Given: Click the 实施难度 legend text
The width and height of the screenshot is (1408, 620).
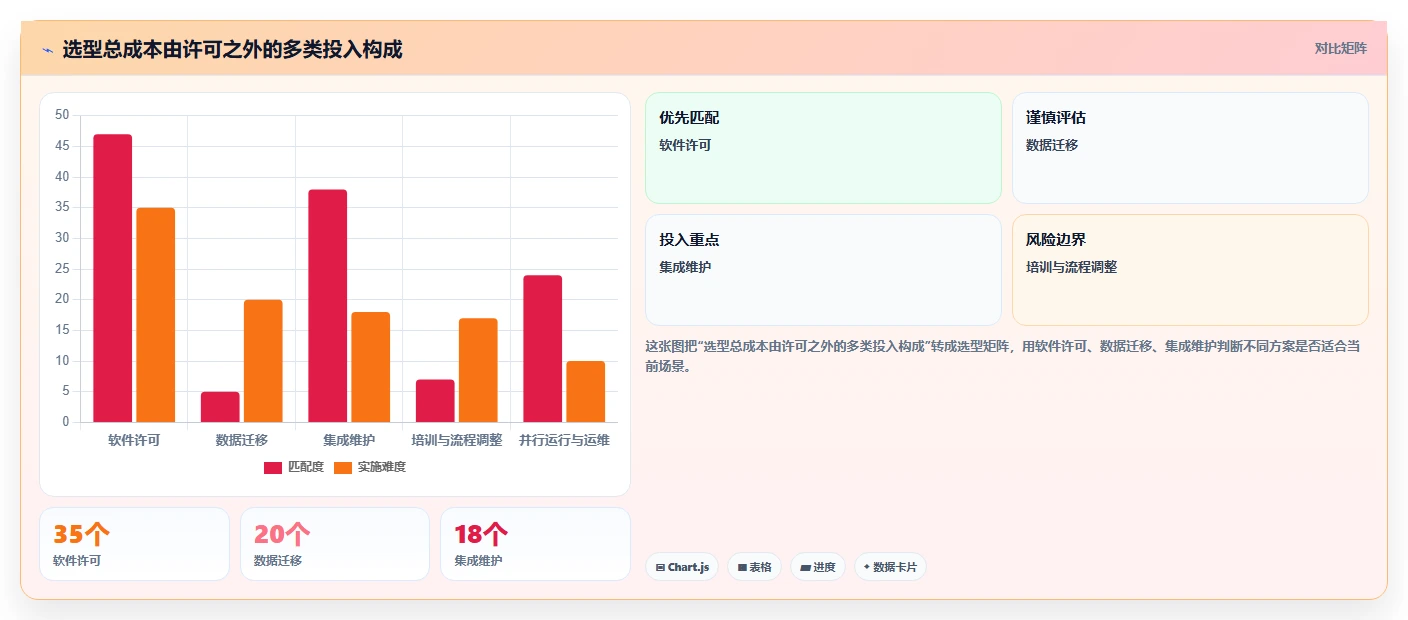Looking at the screenshot, I should tap(382, 467).
